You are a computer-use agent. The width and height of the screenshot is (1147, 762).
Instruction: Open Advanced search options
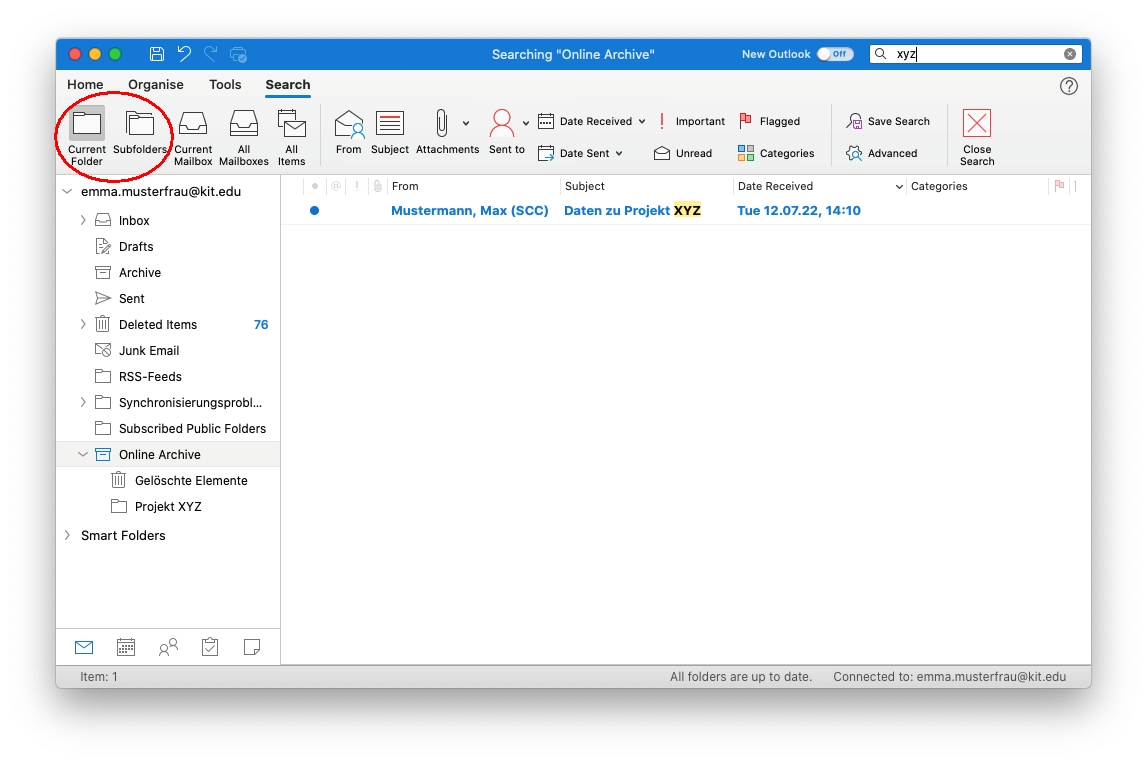point(881,153)
